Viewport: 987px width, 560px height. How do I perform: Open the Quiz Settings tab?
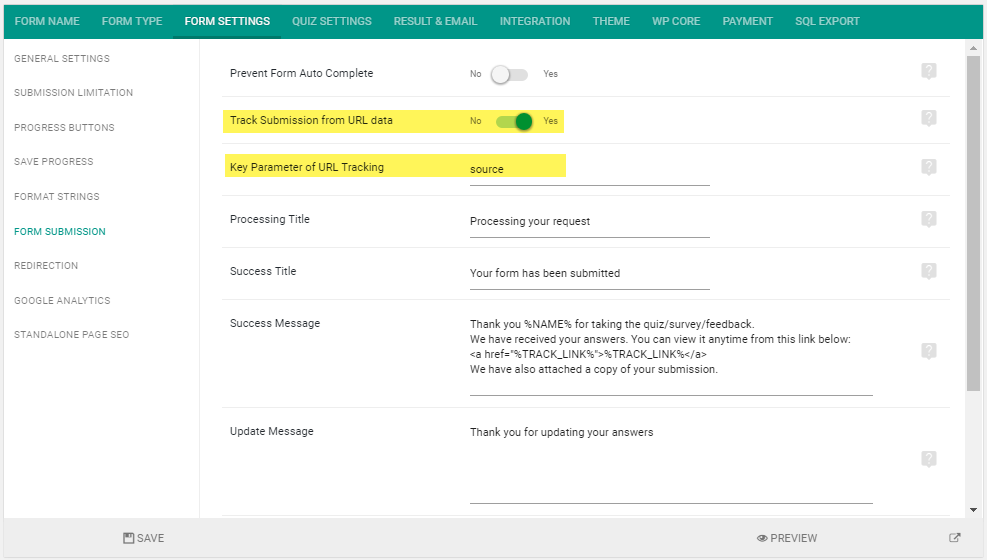[x=332, y=21]
